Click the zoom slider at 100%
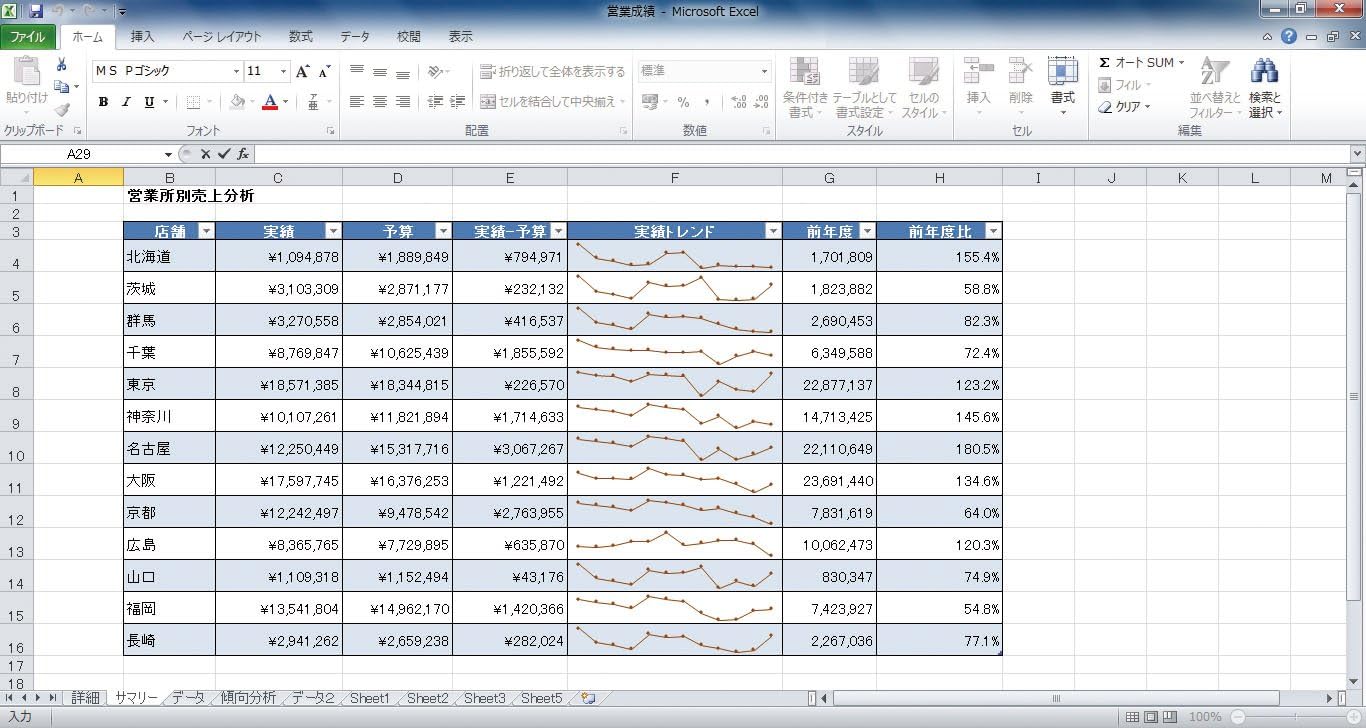Viewport: 1366px width, 728px height. 1295,717
